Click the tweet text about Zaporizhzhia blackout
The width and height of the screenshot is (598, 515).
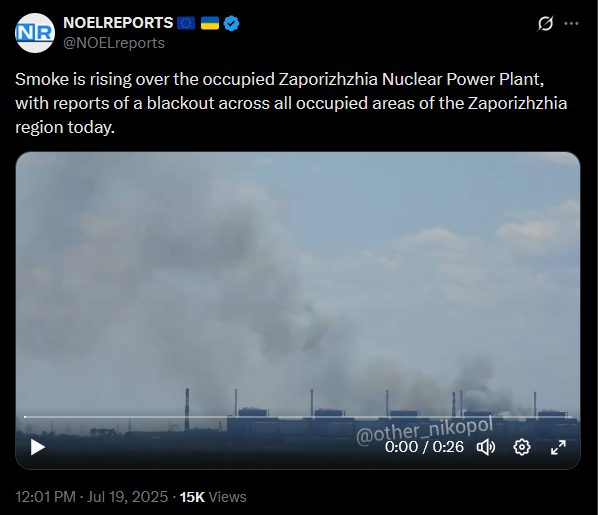[291, 103]
